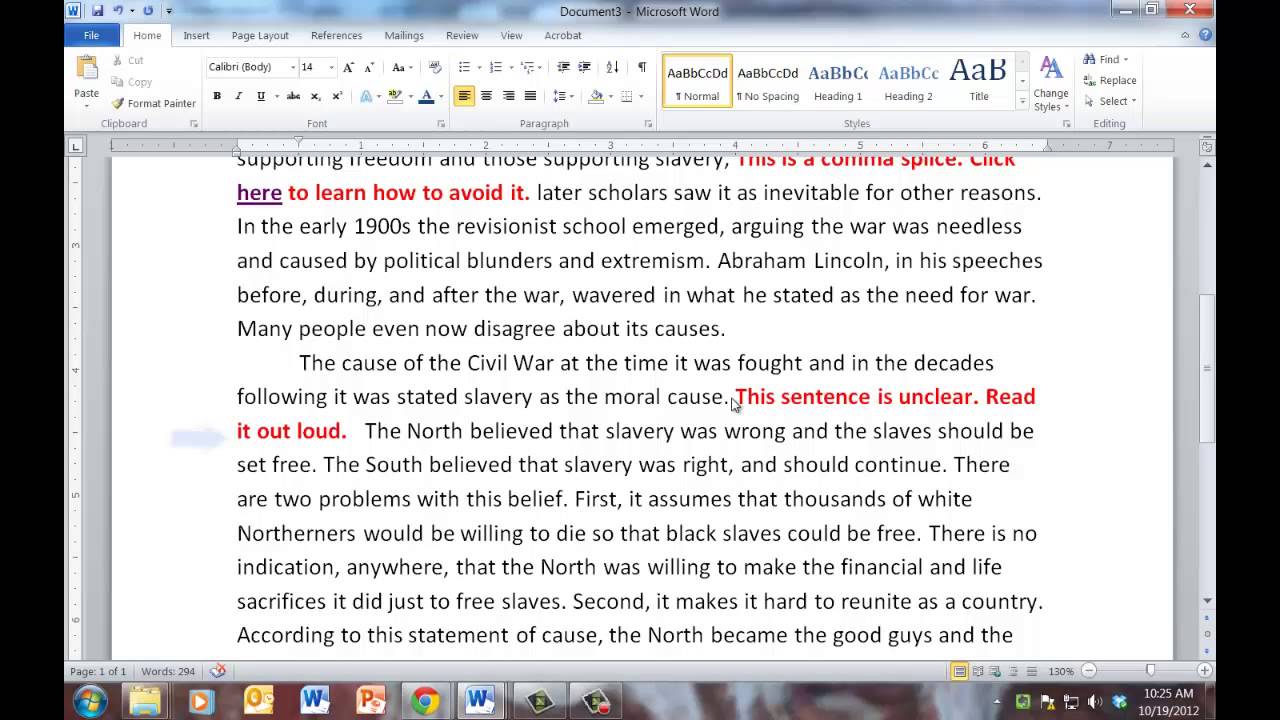Toggle Italic formatting

(x=238, y=96)
